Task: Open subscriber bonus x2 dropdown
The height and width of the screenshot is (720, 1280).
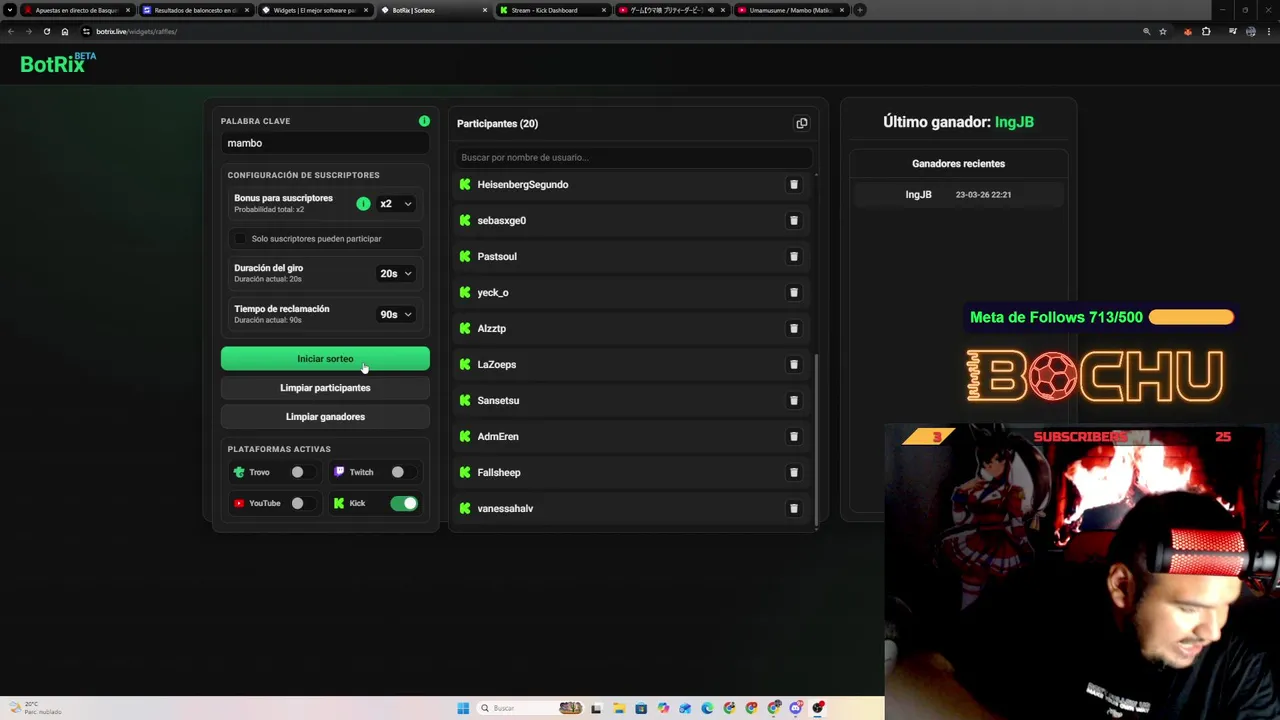Action: click(x=396, y=204)
